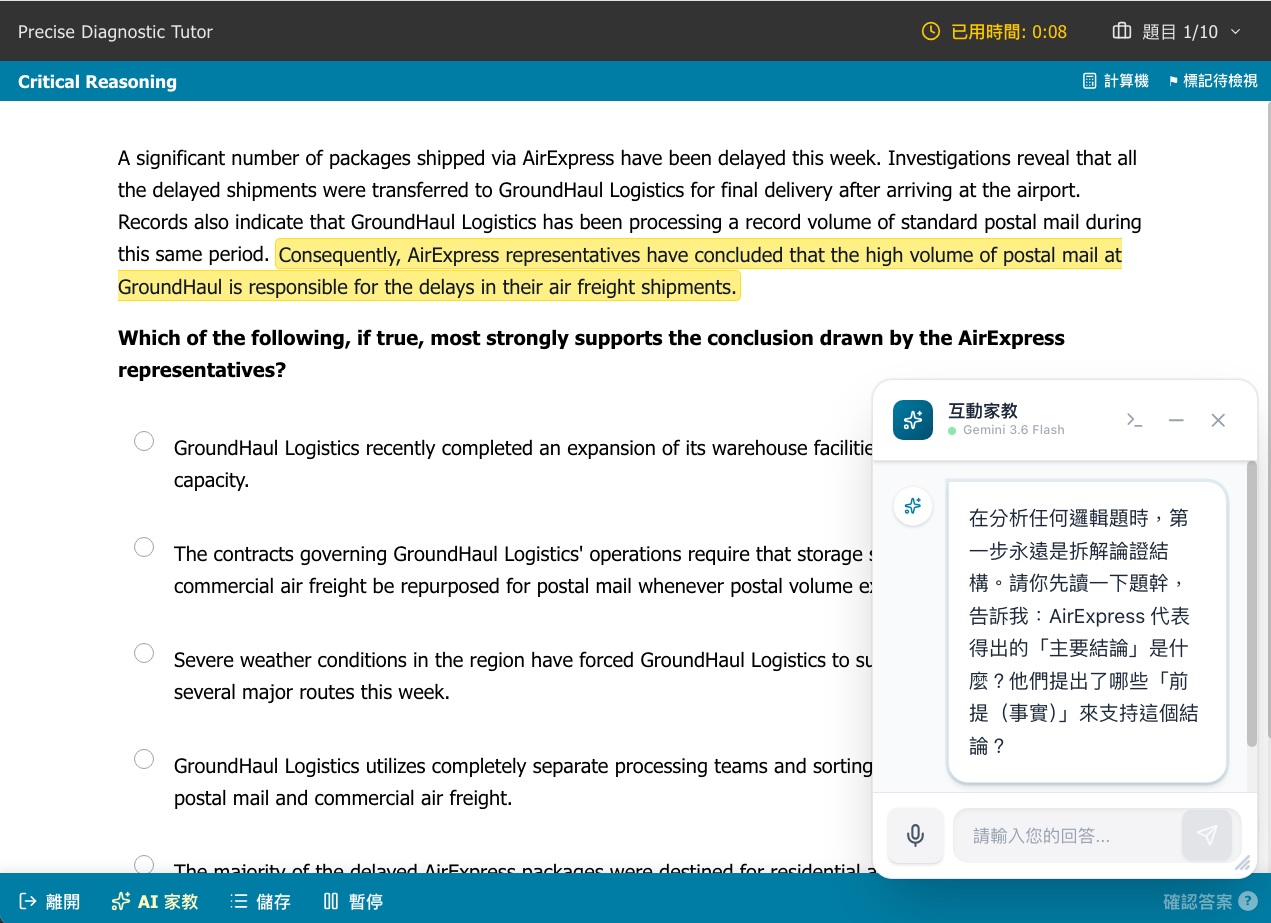Select the residential destinations answer option
The height and width of the screenshot is (923, 1271).
pyautogui.click(x=144, y=864)
